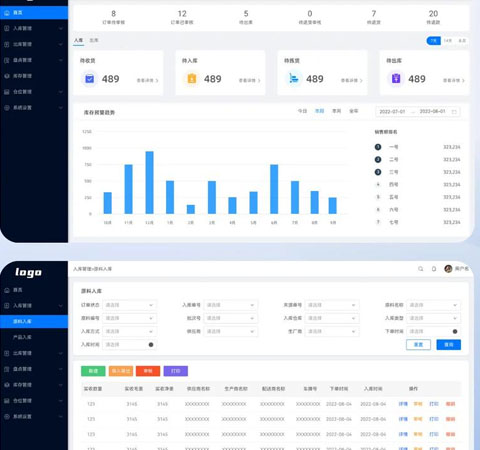This screenshot has width=480, height=450.
Task: Click the cart icon in 待拣货 card
Action: click(294, 79)
